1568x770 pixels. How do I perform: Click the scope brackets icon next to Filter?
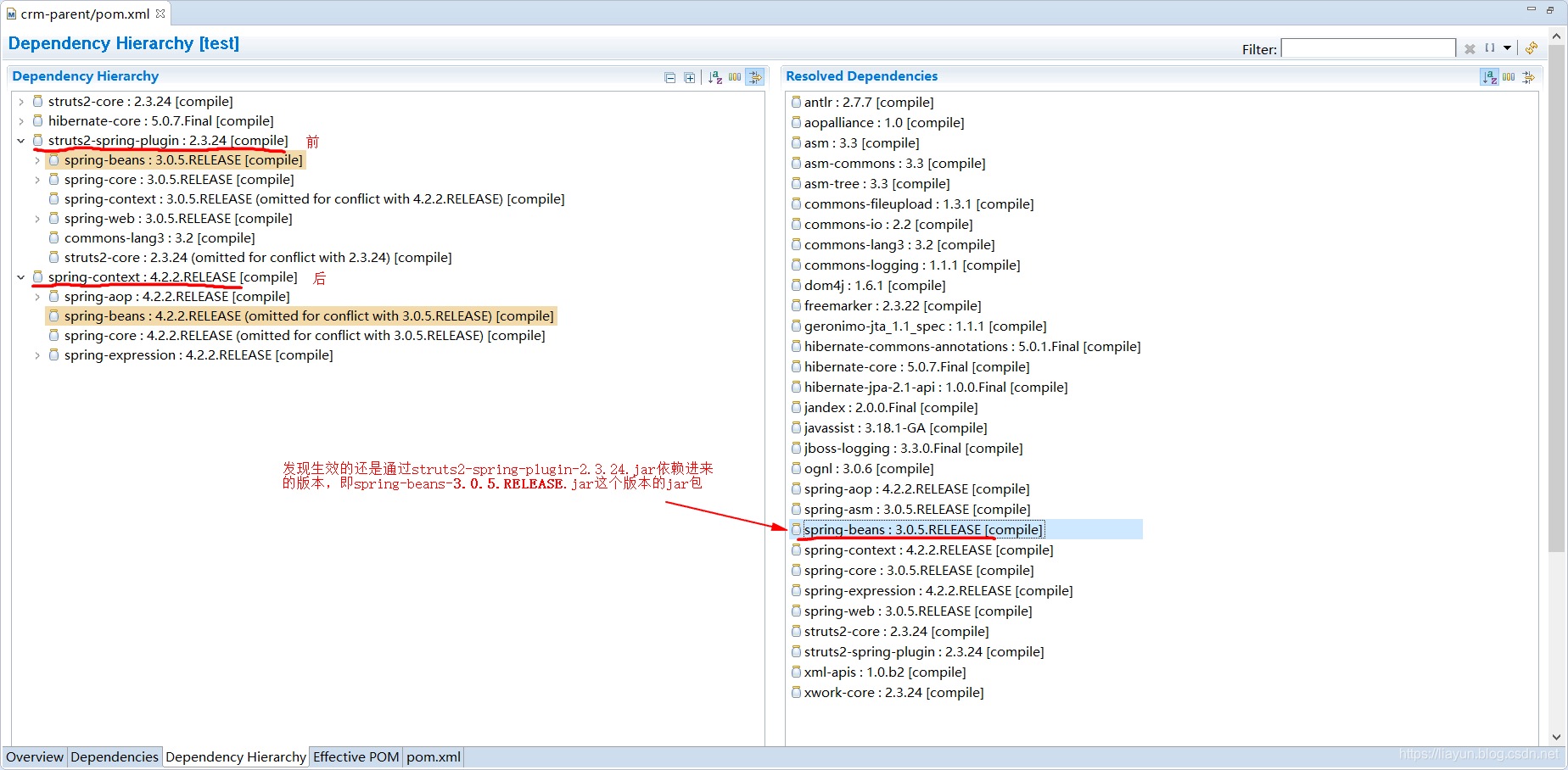pos(1490,48)
